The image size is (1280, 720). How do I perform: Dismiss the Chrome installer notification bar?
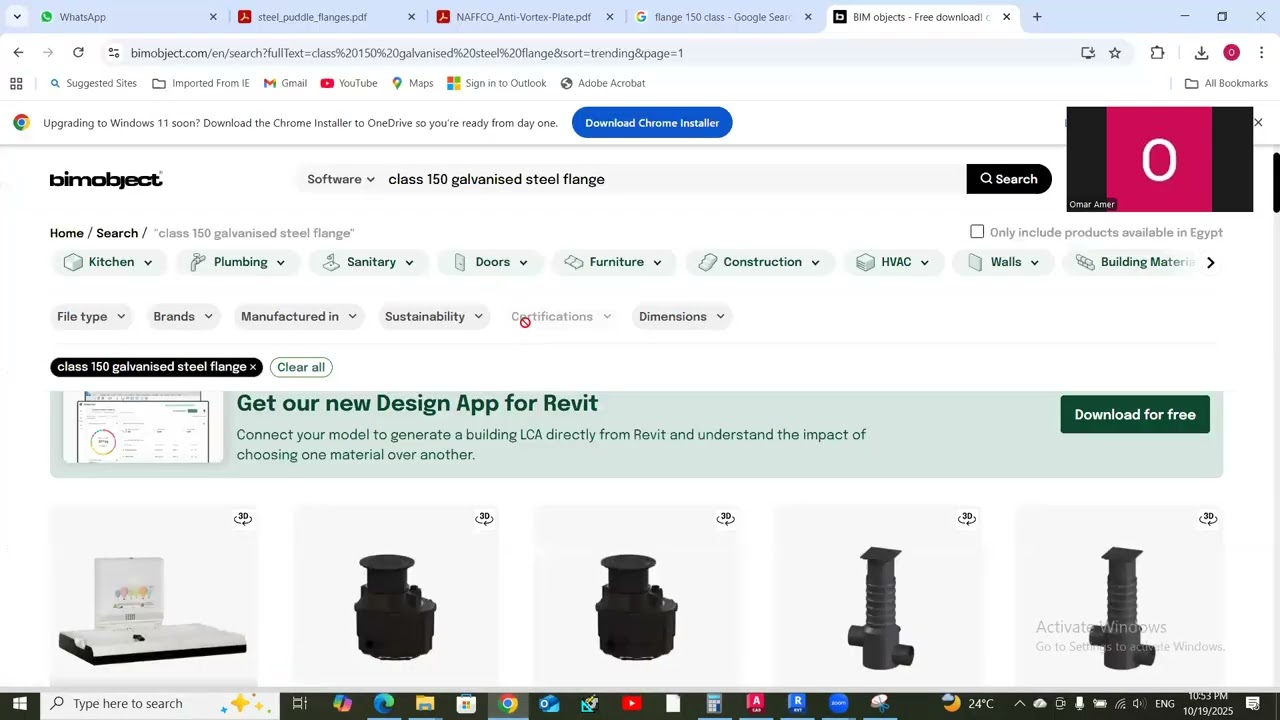click(x=1258, y=122)
